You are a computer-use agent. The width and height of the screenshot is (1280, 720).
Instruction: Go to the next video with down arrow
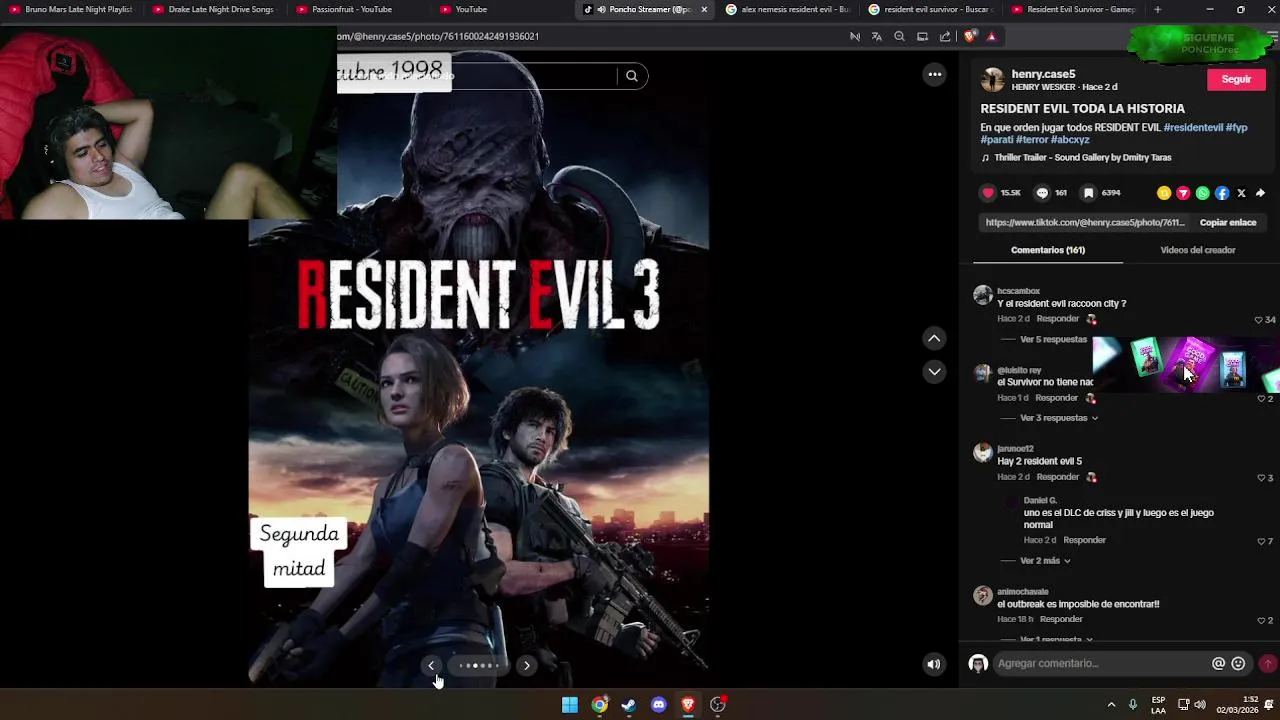click(934, 372)
